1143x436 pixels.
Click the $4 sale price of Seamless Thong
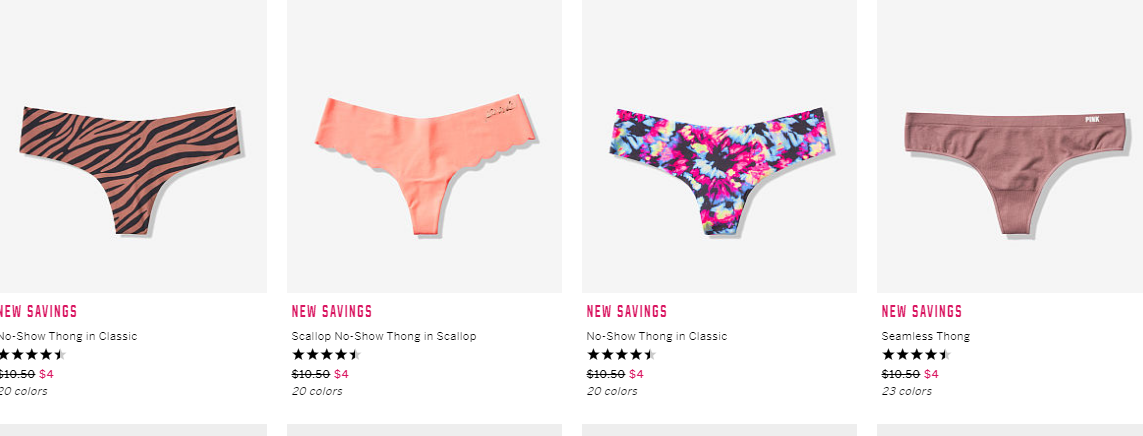tap(931, 374)
